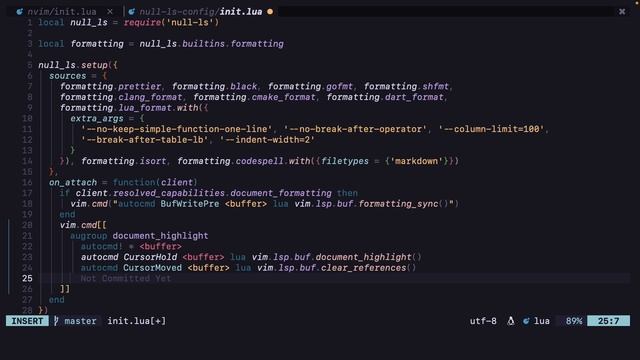640x360 pixels.
Task: Click extra_args on line 10
Action: click(x=97, y=118)
